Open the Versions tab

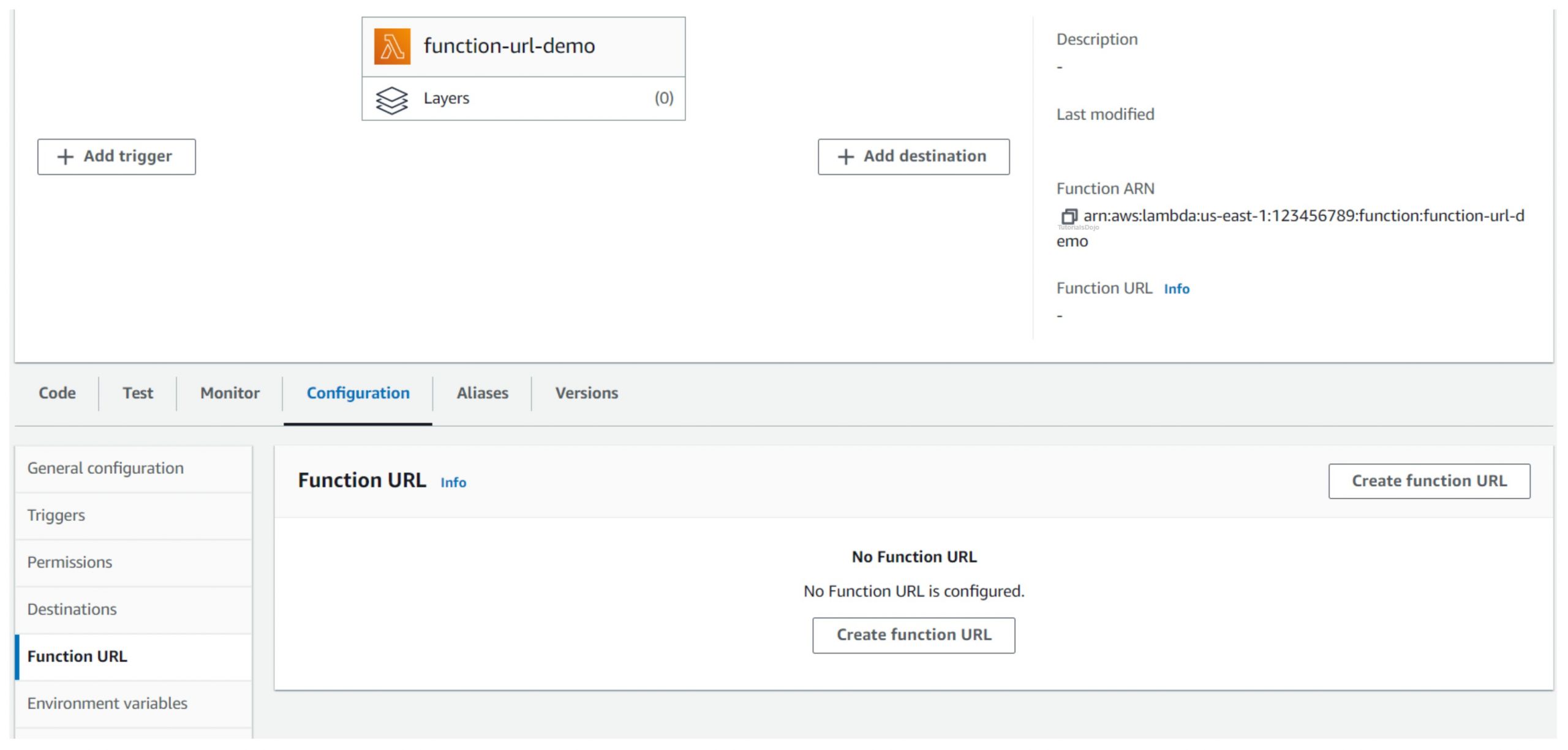(586, 393)
